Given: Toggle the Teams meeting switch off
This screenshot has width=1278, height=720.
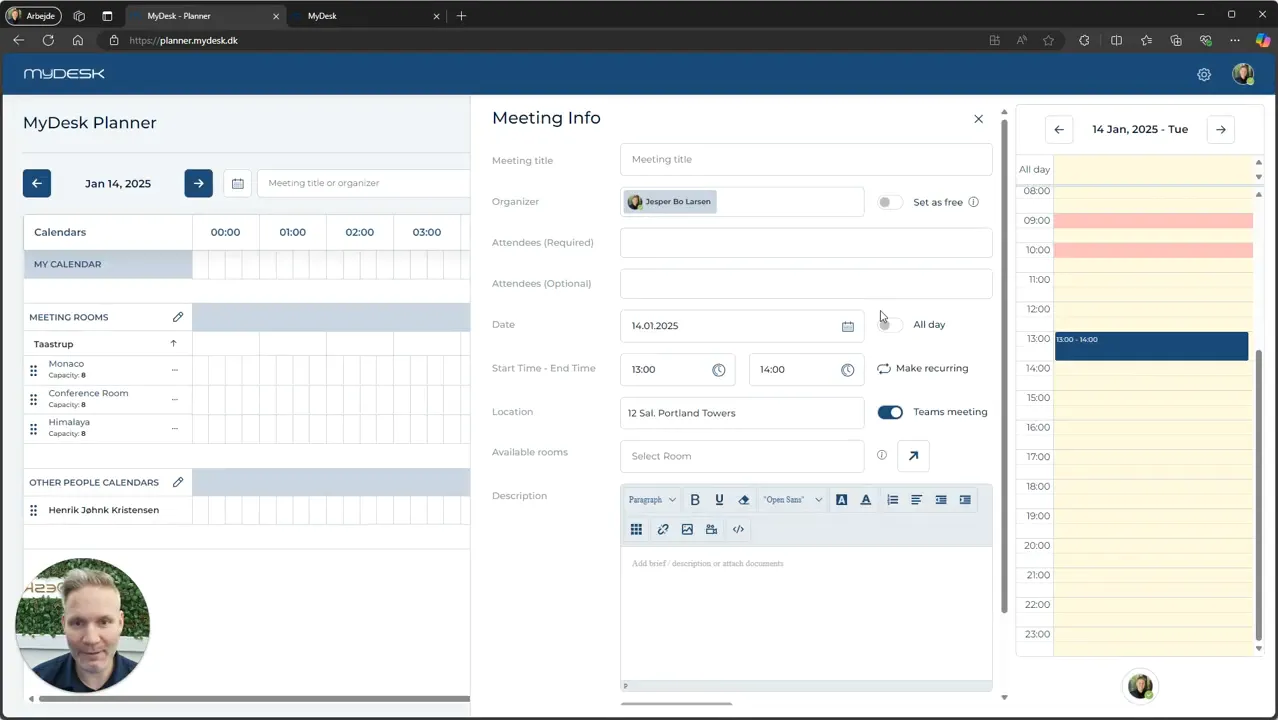Looking at the screenshot, I should coord(890,412).
